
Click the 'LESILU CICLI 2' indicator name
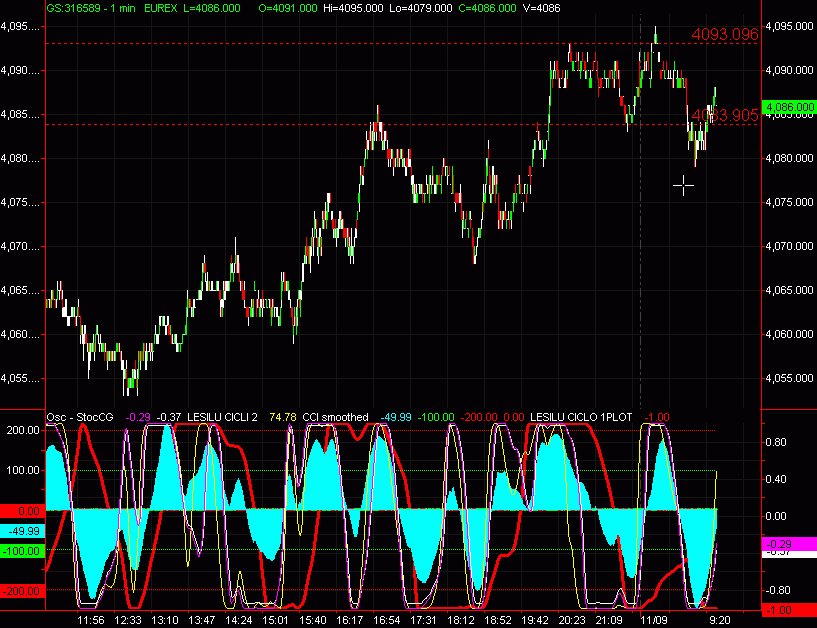tap(222, 417)
